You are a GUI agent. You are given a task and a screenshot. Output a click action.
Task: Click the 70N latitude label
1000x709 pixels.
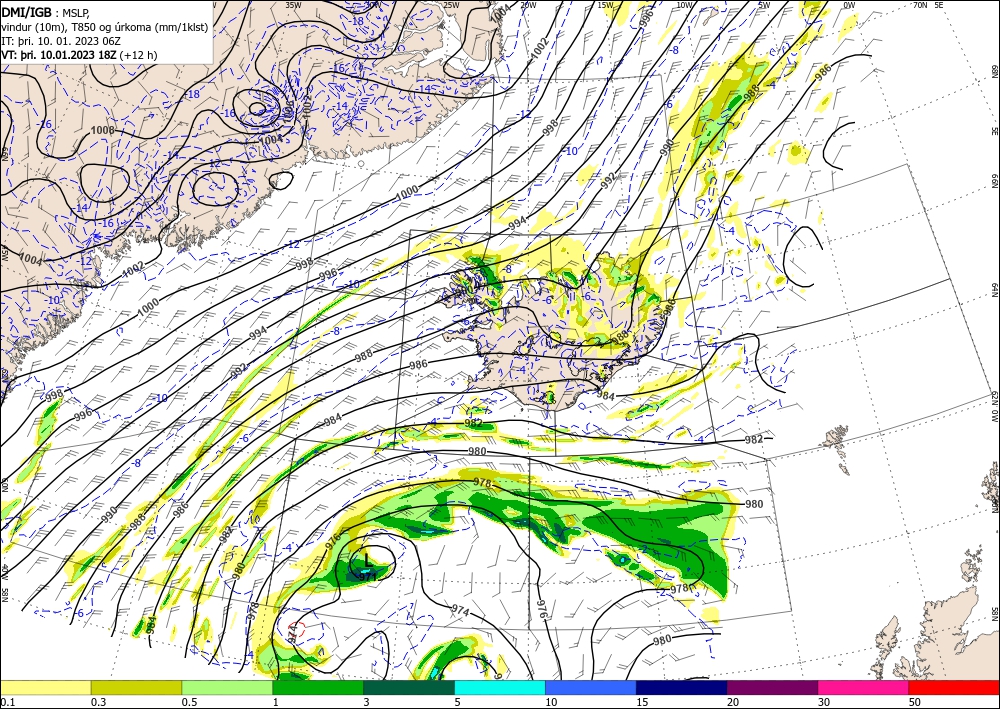coord(920,5)
